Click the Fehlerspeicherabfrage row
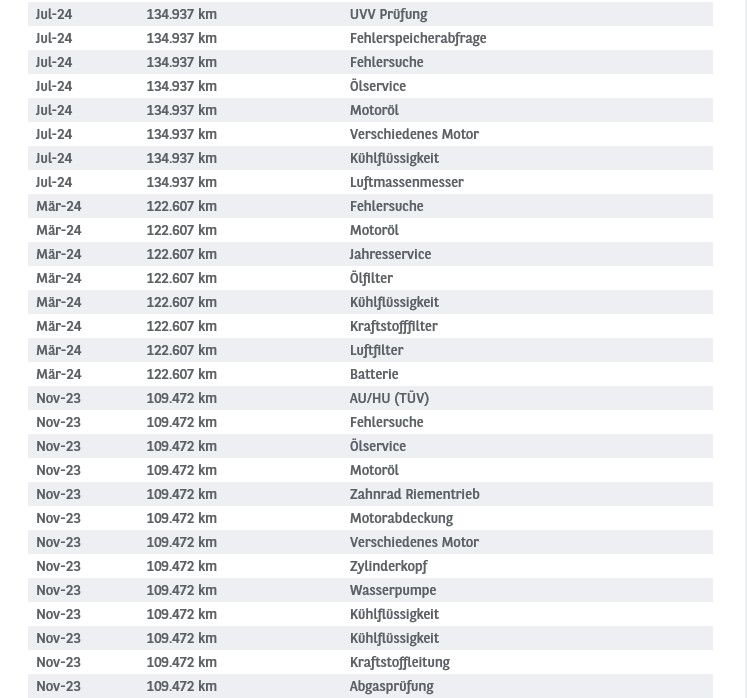747x698 pixels. click(370, 38)
